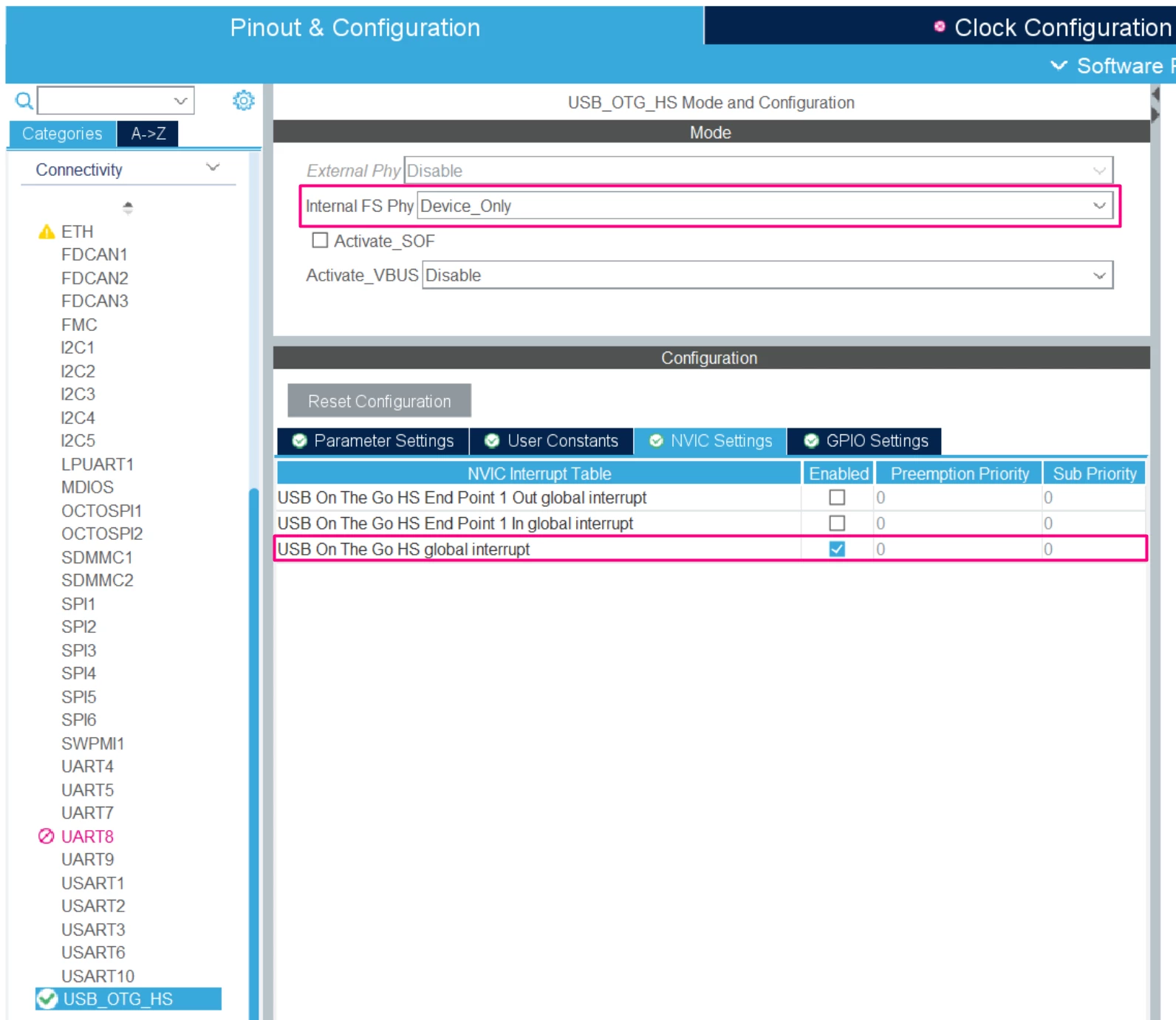
Task: Select OCTOSPI1 in the peripheral list
Action: (x=101, y=511)
